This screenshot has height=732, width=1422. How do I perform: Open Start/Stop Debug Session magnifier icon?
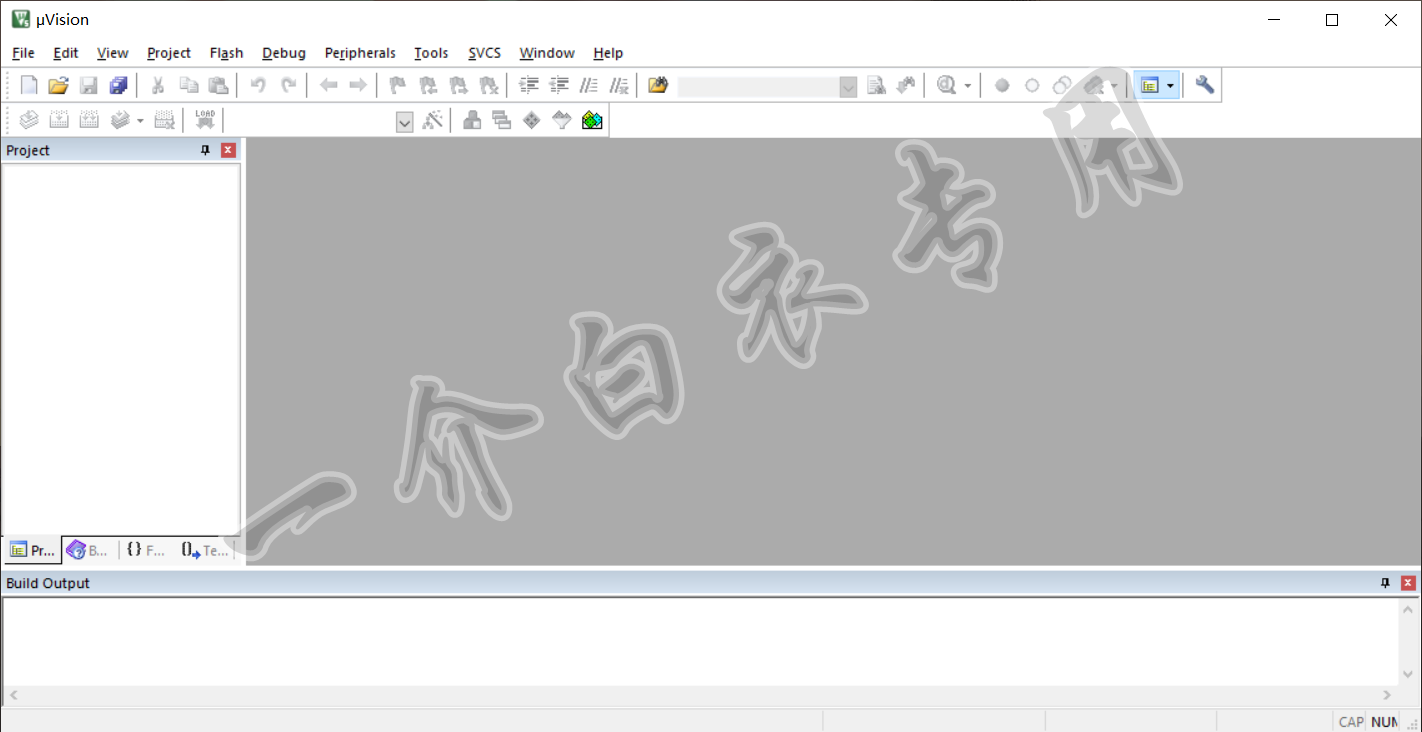(946, 86)
